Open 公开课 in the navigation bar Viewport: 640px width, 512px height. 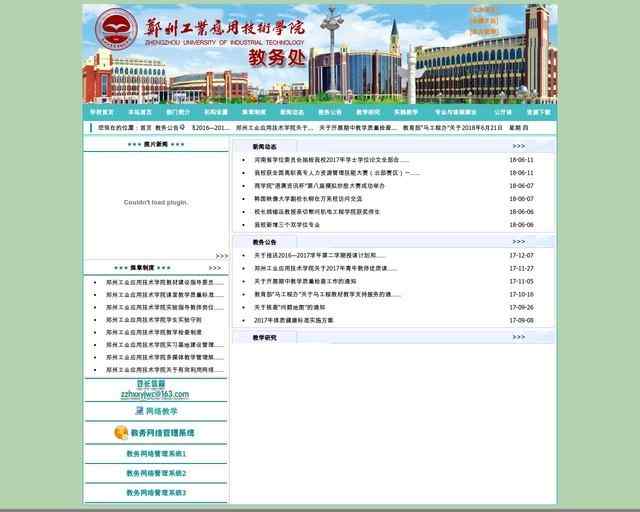coord(503,112)
